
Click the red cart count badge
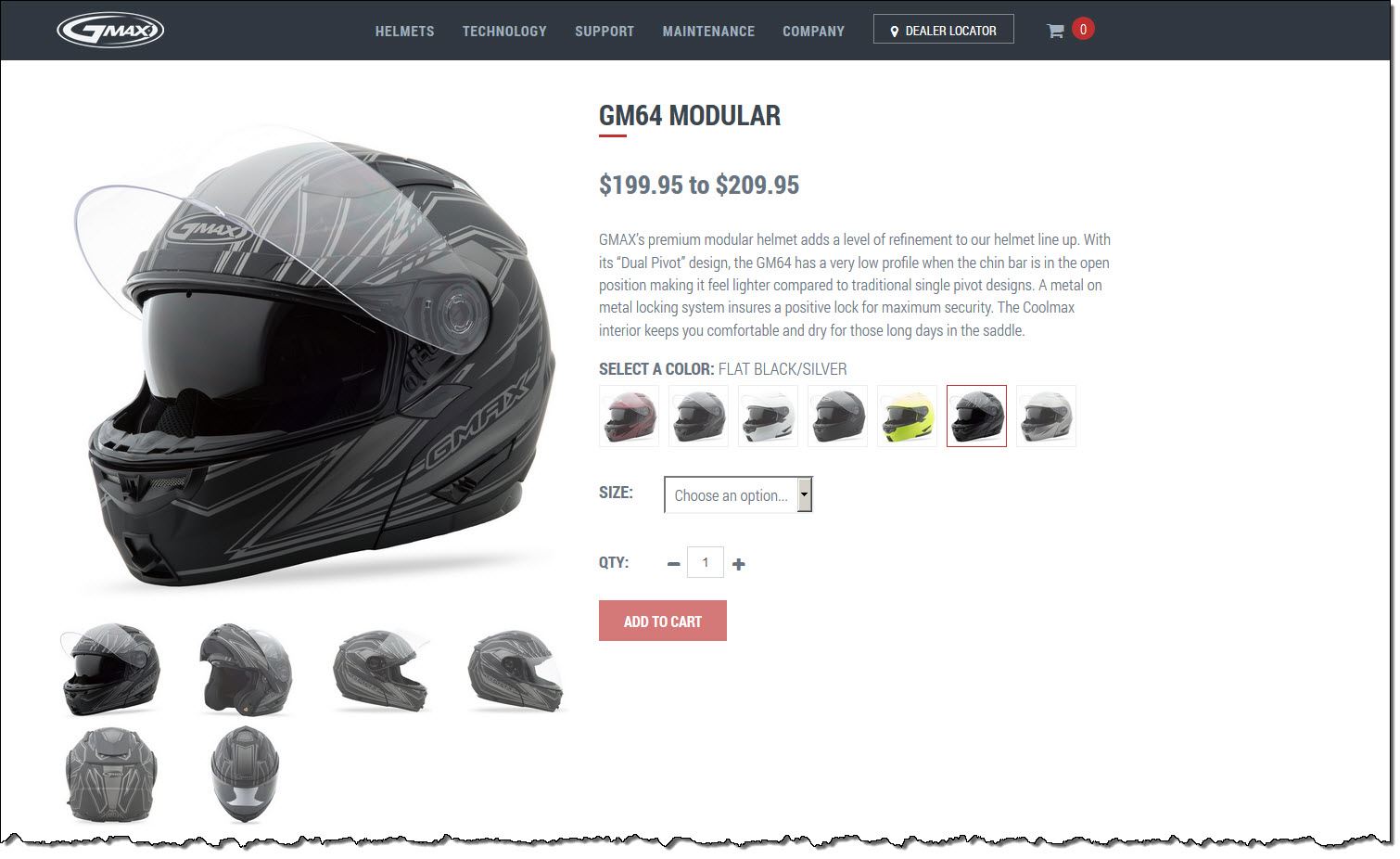tap(1083, 29)
